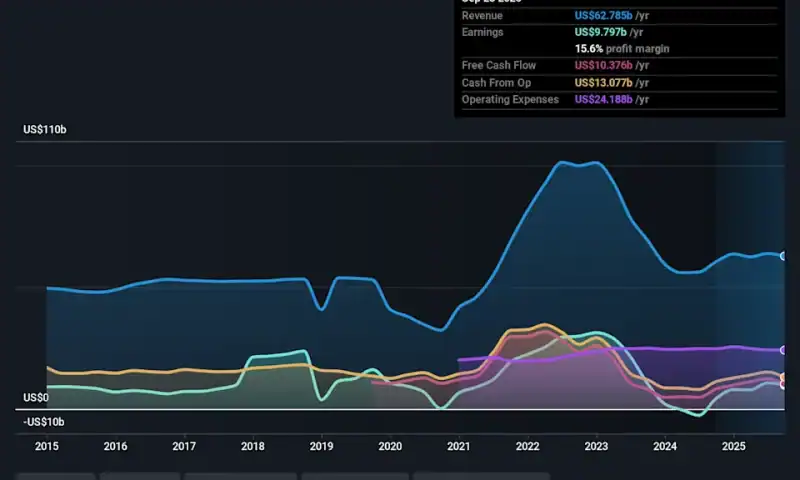The width and height of the screenshot is (800, 480).
Task: Click the US$0 y-axis label
Action: click(x=36, y=397)
